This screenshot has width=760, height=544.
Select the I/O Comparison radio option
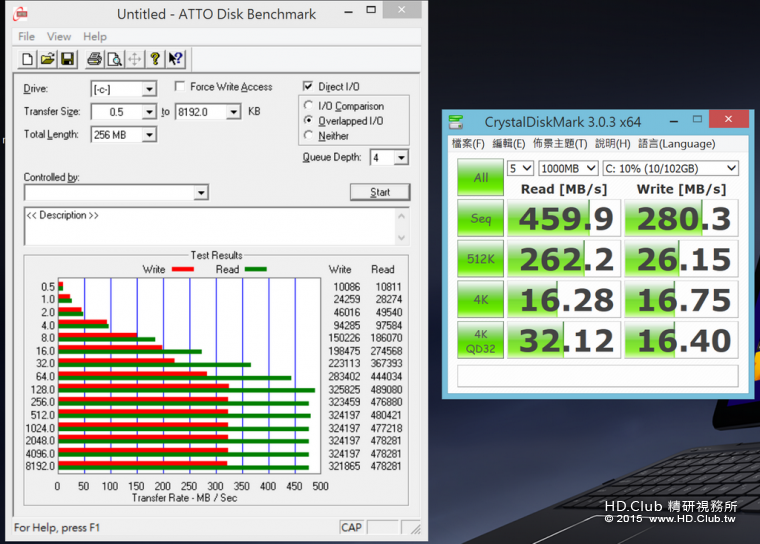click(309, 106)
